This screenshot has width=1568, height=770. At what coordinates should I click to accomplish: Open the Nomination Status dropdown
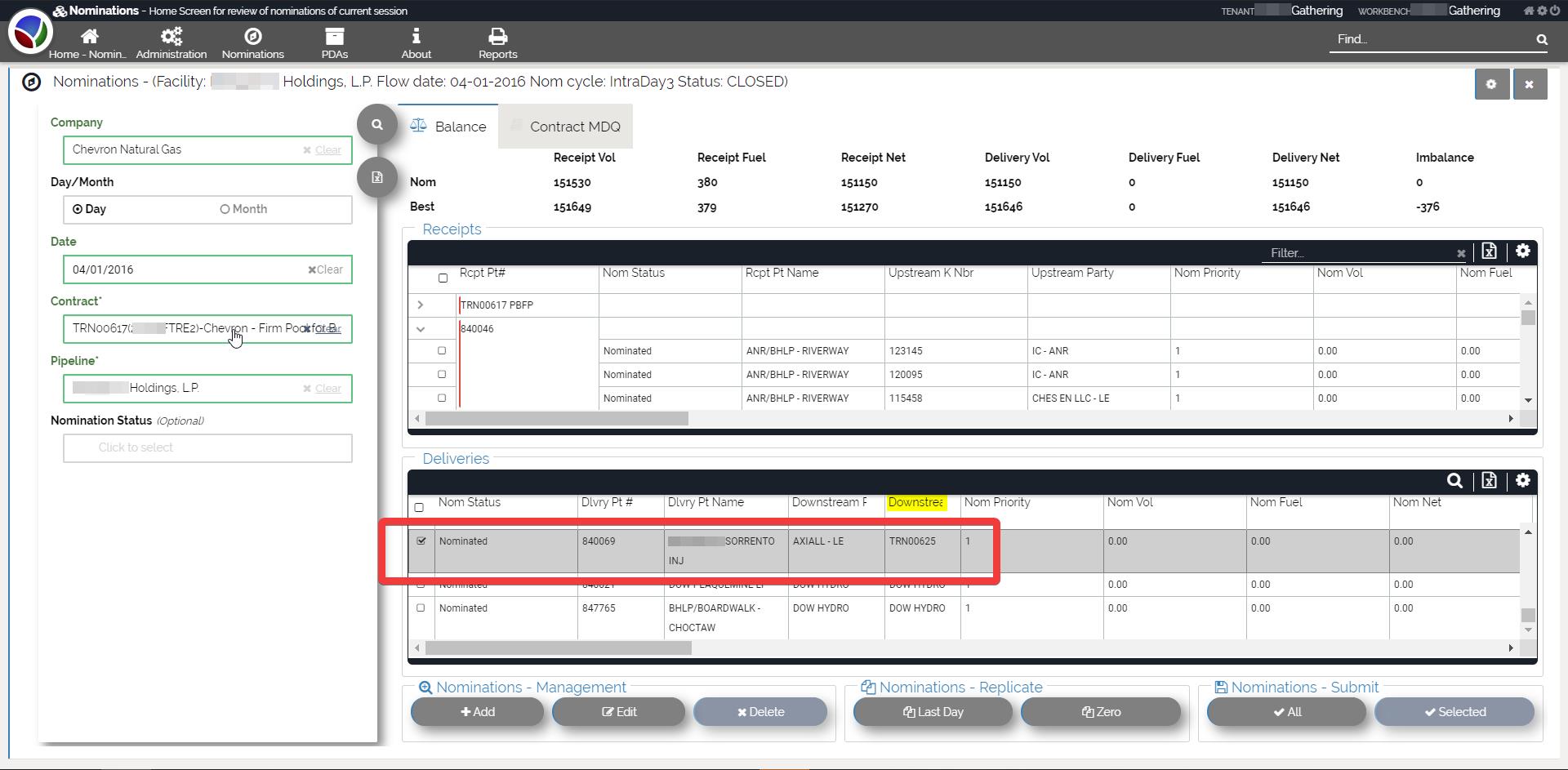[207, 448]
